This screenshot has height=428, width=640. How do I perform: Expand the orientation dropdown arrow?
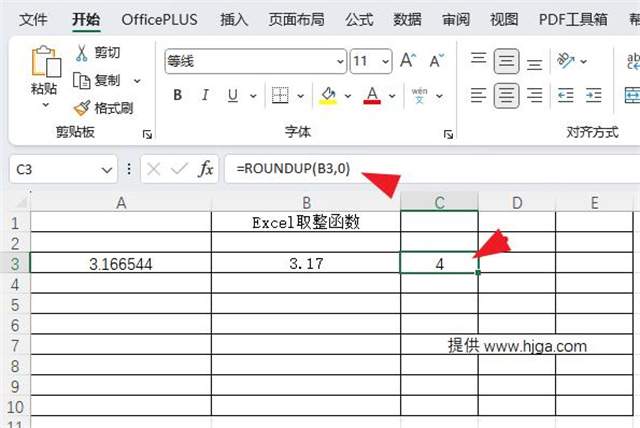tap(584, 61)
